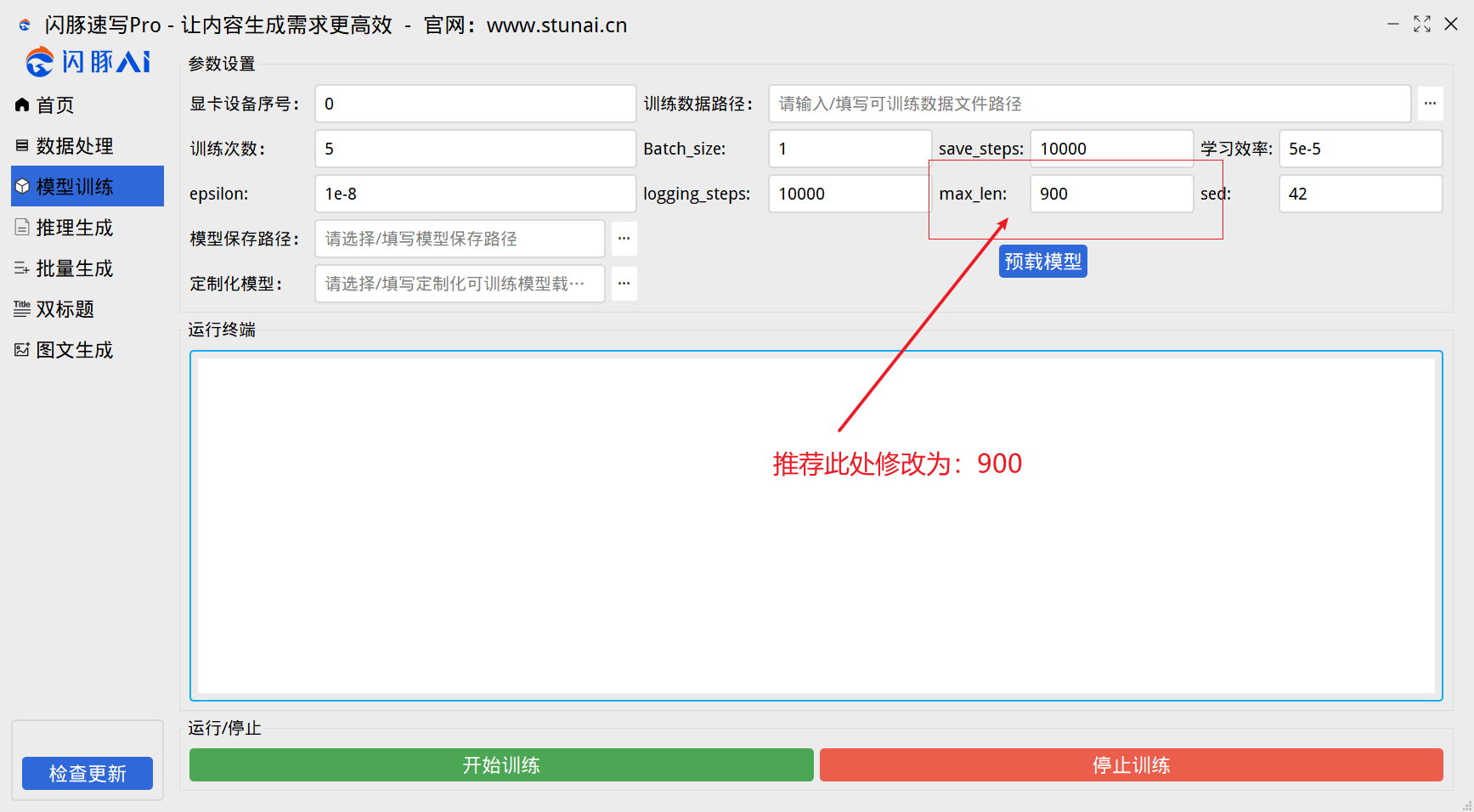Browse for 训练数据路径 with ellipsis button
Image resolution: width=1474 pixels, height=812 pixels.
click(1431, 104)
